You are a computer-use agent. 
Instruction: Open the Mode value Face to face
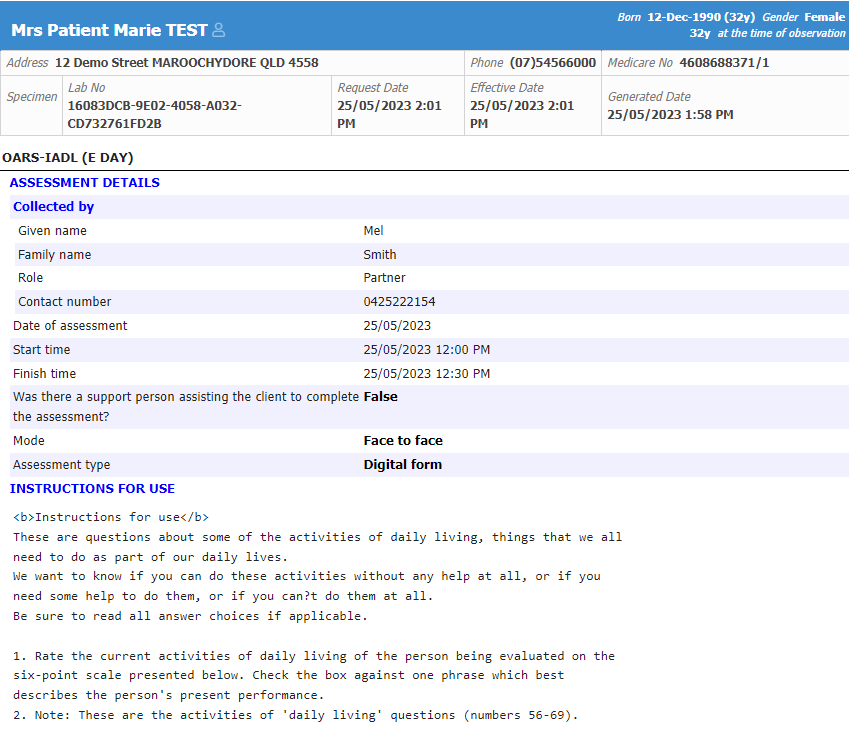coord(403,440)
